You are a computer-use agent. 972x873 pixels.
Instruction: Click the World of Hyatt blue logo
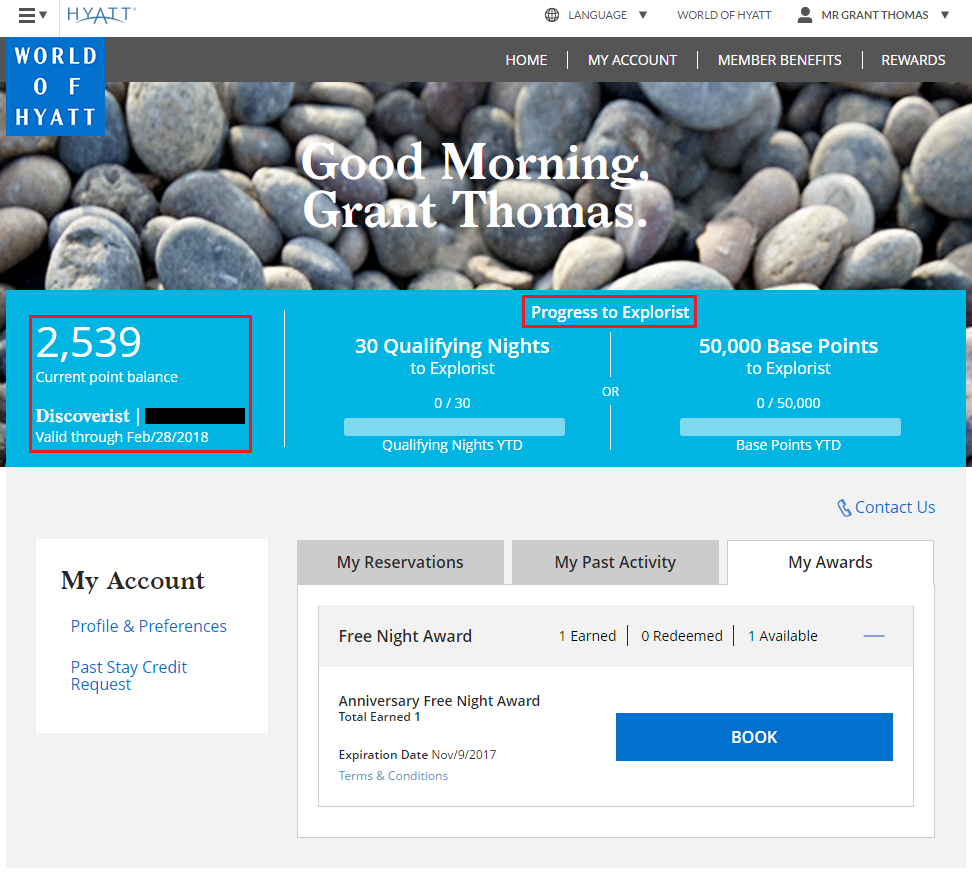click(x=55, y=87)
